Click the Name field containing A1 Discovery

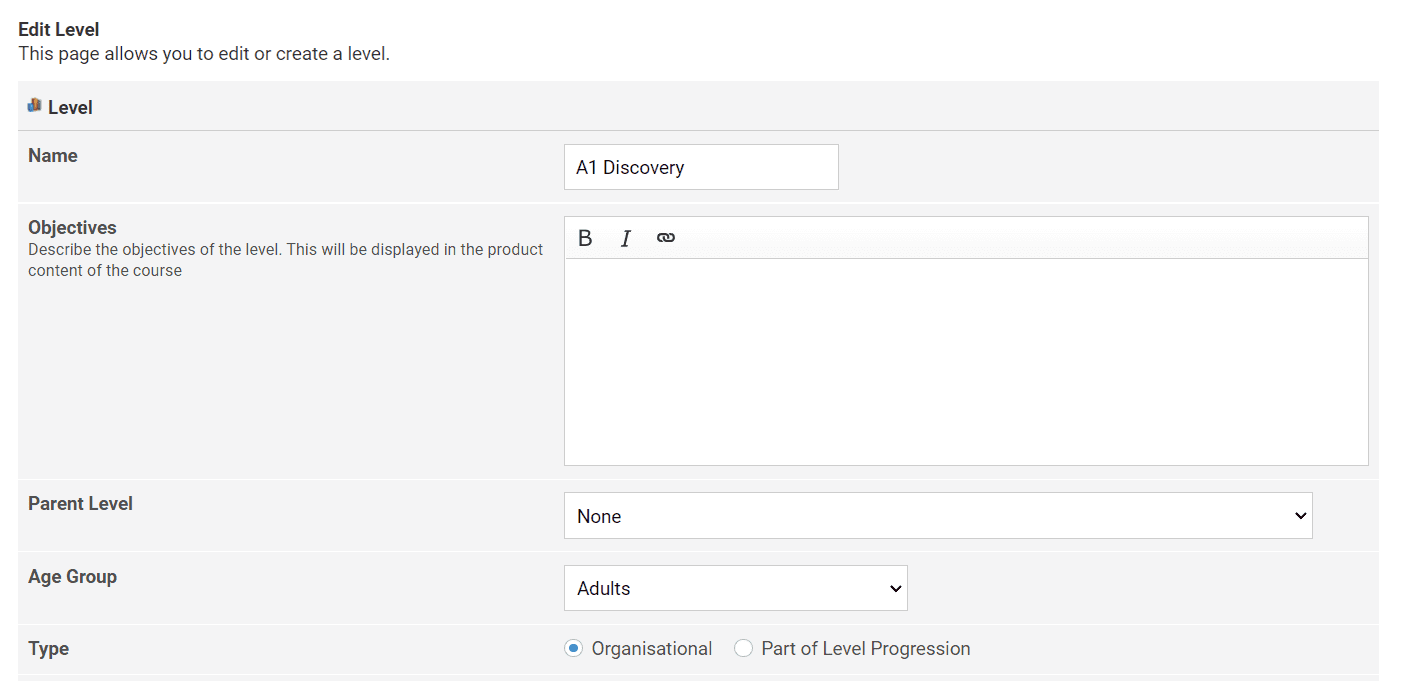[x=700, y=167]
